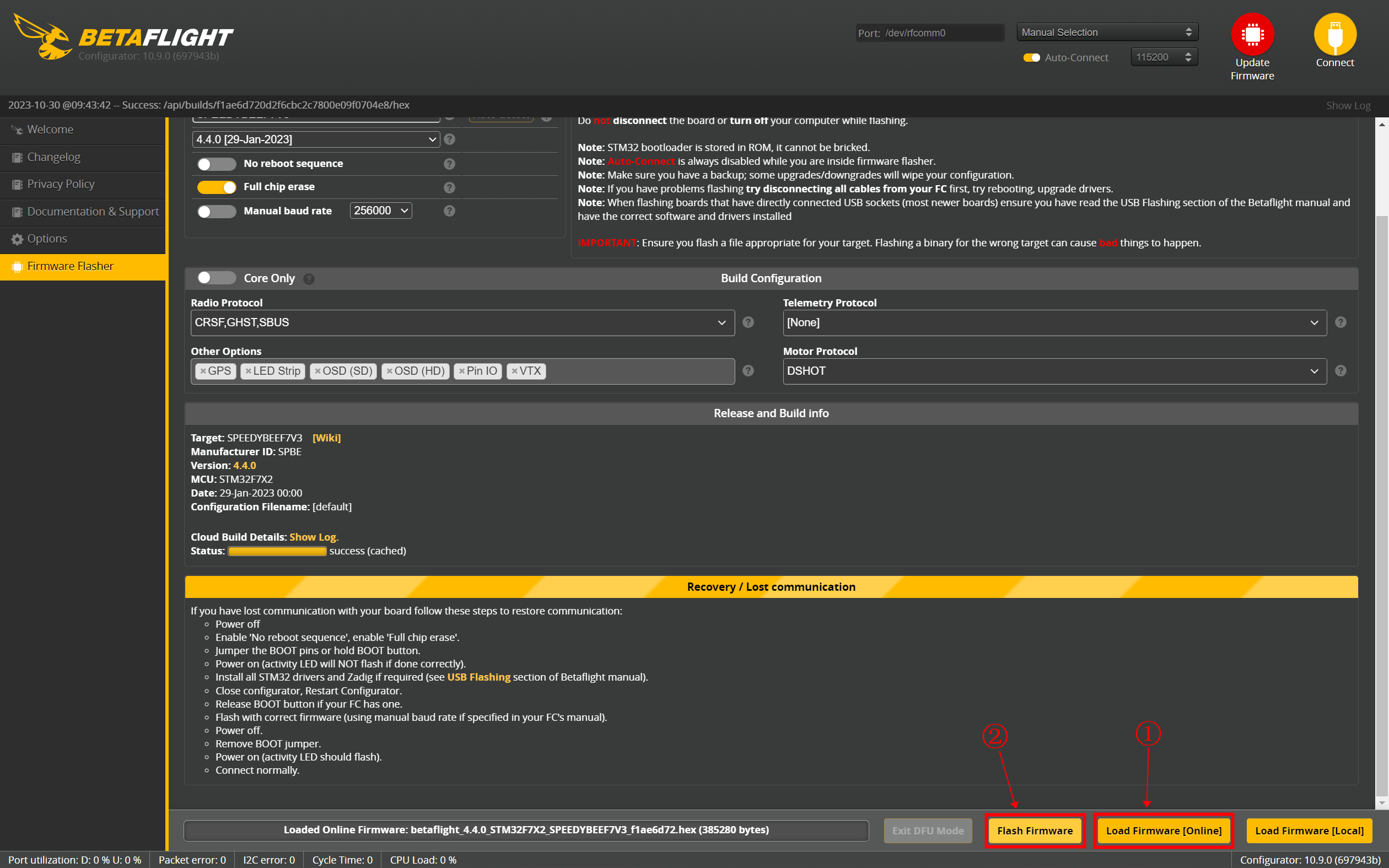Image resolution: width=1389 pixels, height=868 pixels.
Task: Click the version 4.4.0 link
Action: tap(245, 466)
